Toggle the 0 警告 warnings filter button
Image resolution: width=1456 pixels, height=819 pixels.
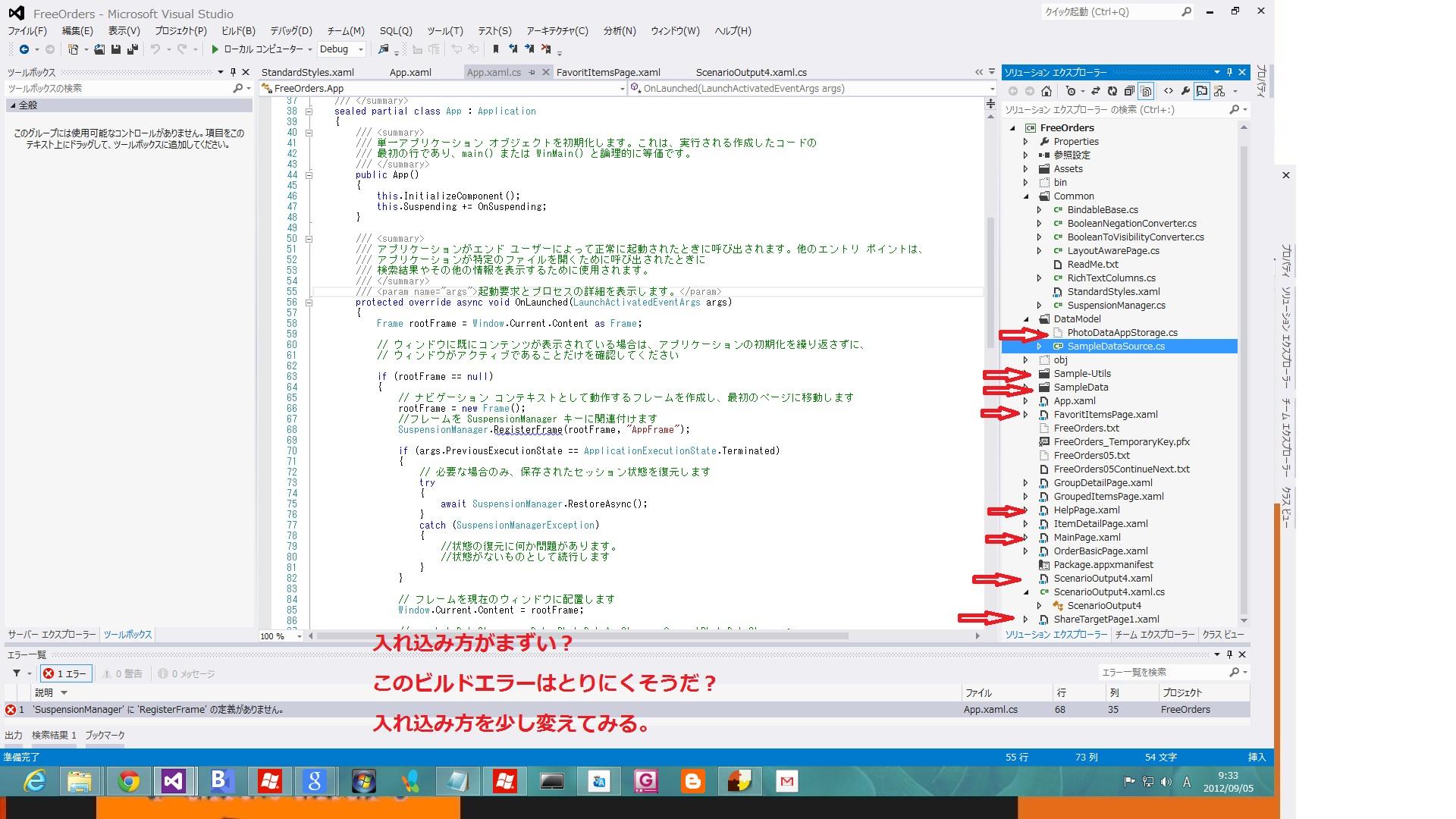122,673
